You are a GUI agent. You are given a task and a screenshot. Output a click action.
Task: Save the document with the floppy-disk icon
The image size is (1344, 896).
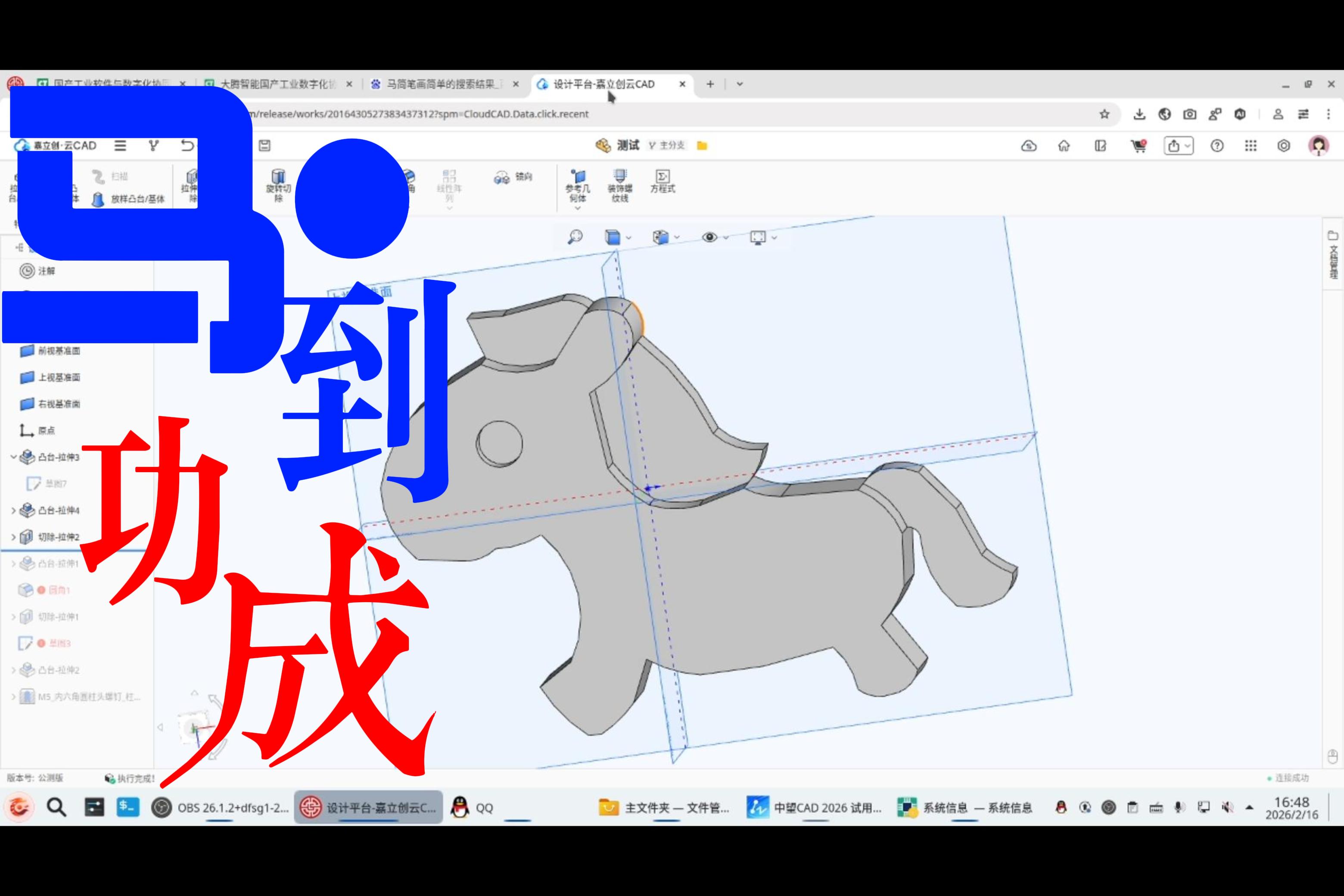pos(264,146)
